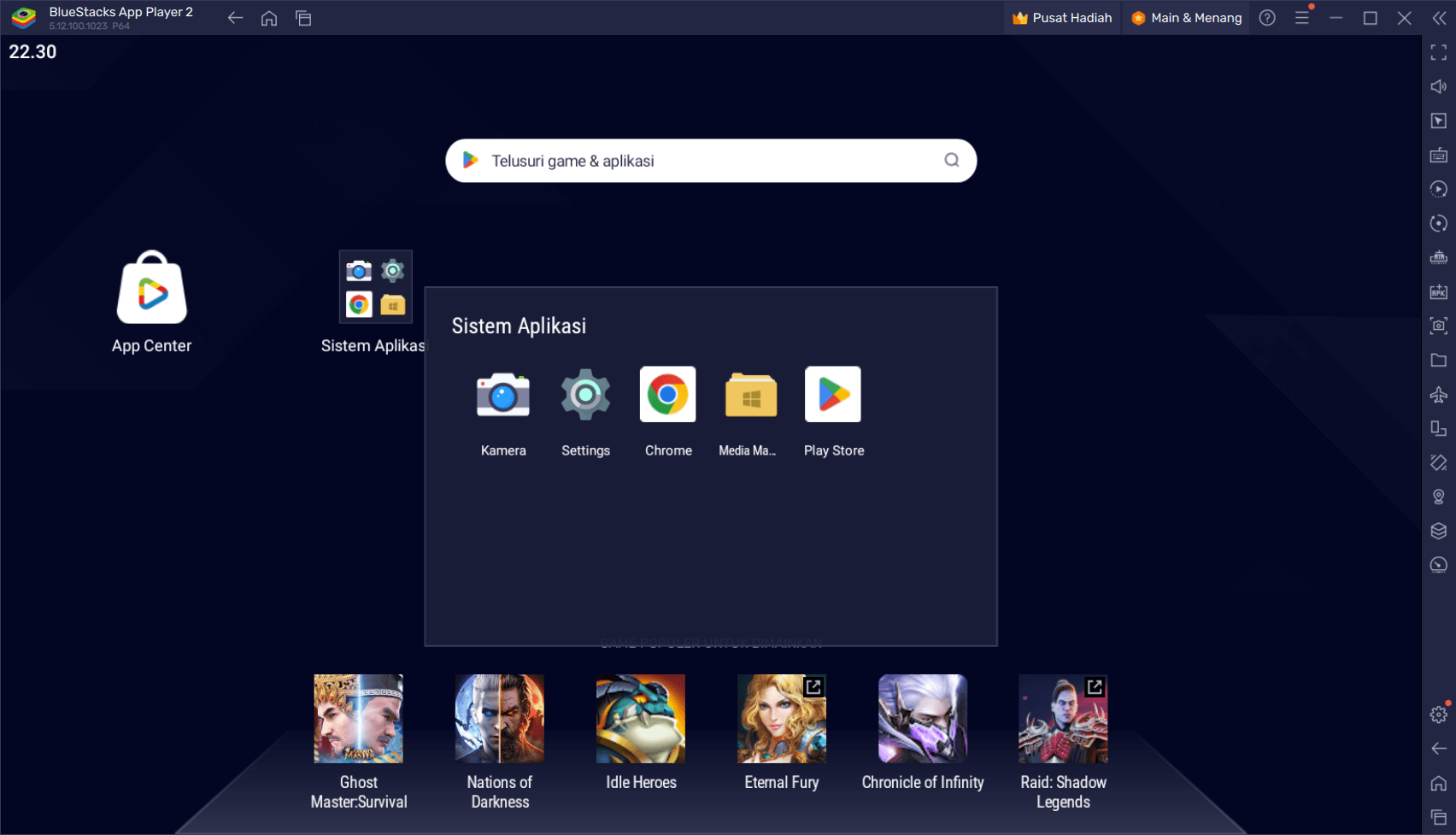Click the sidebar bottom back arrow
1456x835 pixels.
tap(1439, 749)
